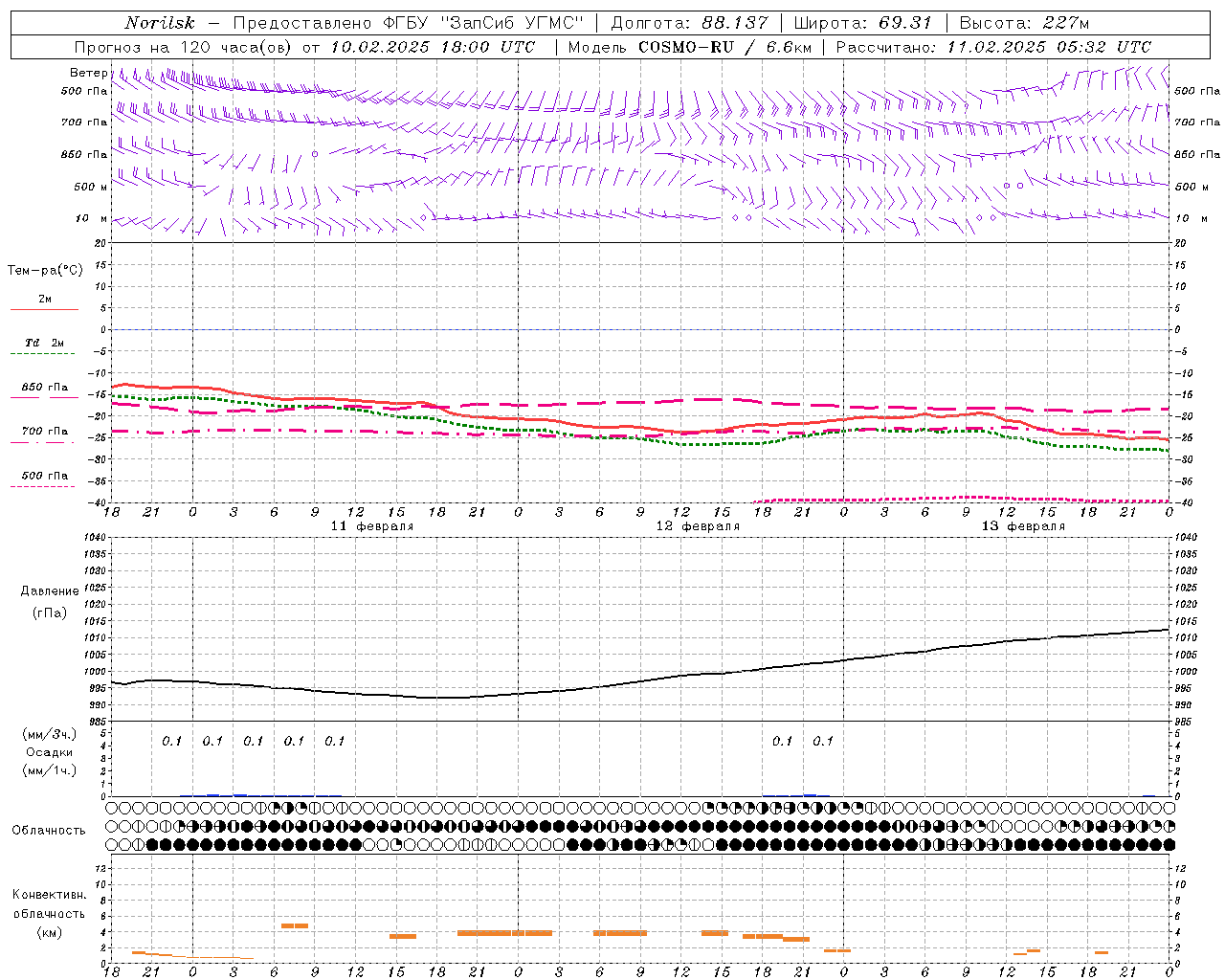Select the 'Высота: 227м' elevation value

(x=1024, y=23)
